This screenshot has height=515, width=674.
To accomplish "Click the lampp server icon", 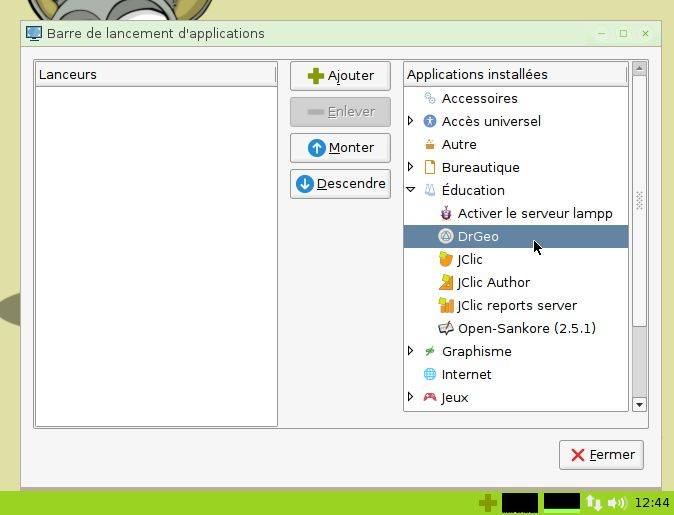I will pos(446,213).
